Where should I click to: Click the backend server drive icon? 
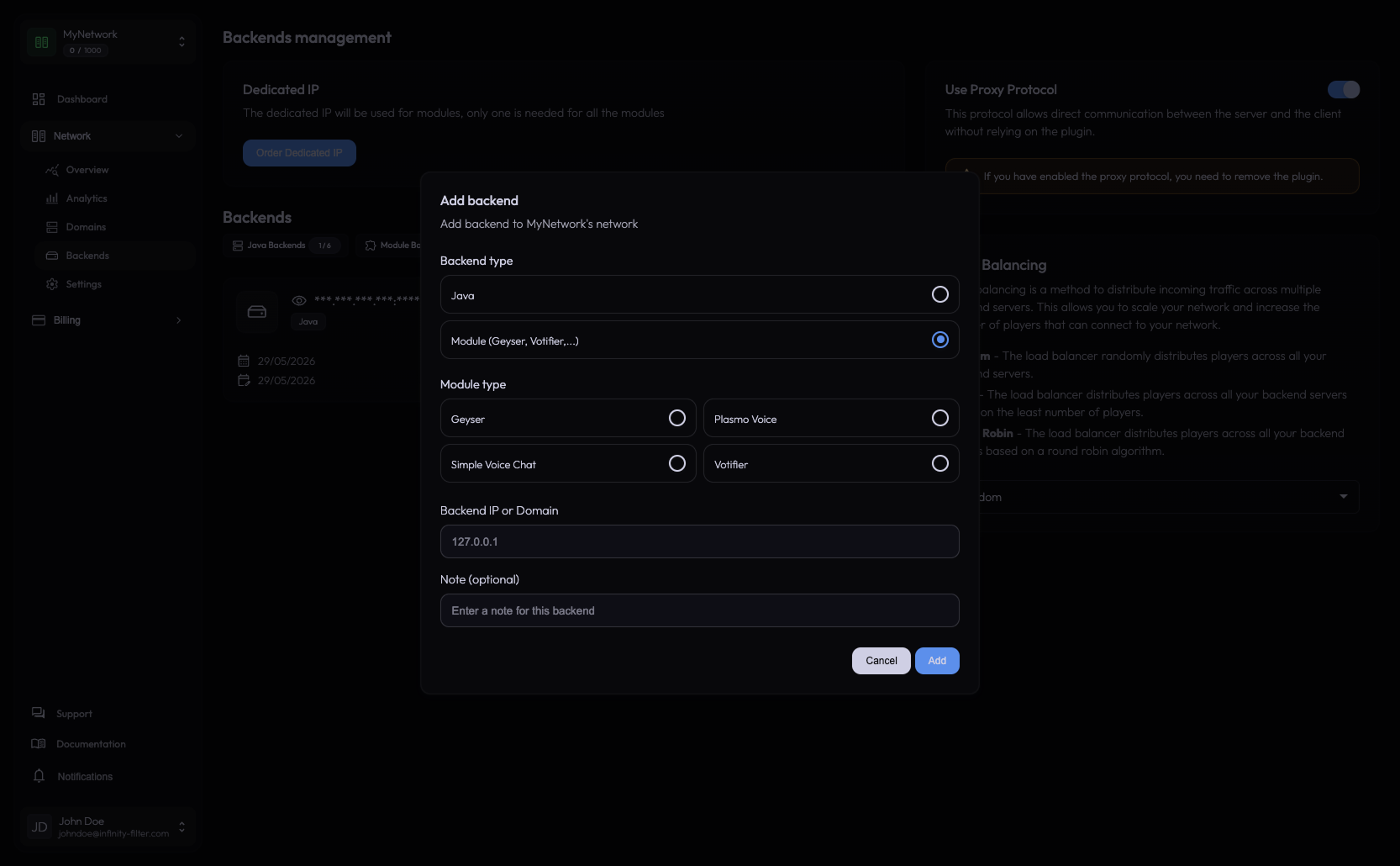(257, 312)
